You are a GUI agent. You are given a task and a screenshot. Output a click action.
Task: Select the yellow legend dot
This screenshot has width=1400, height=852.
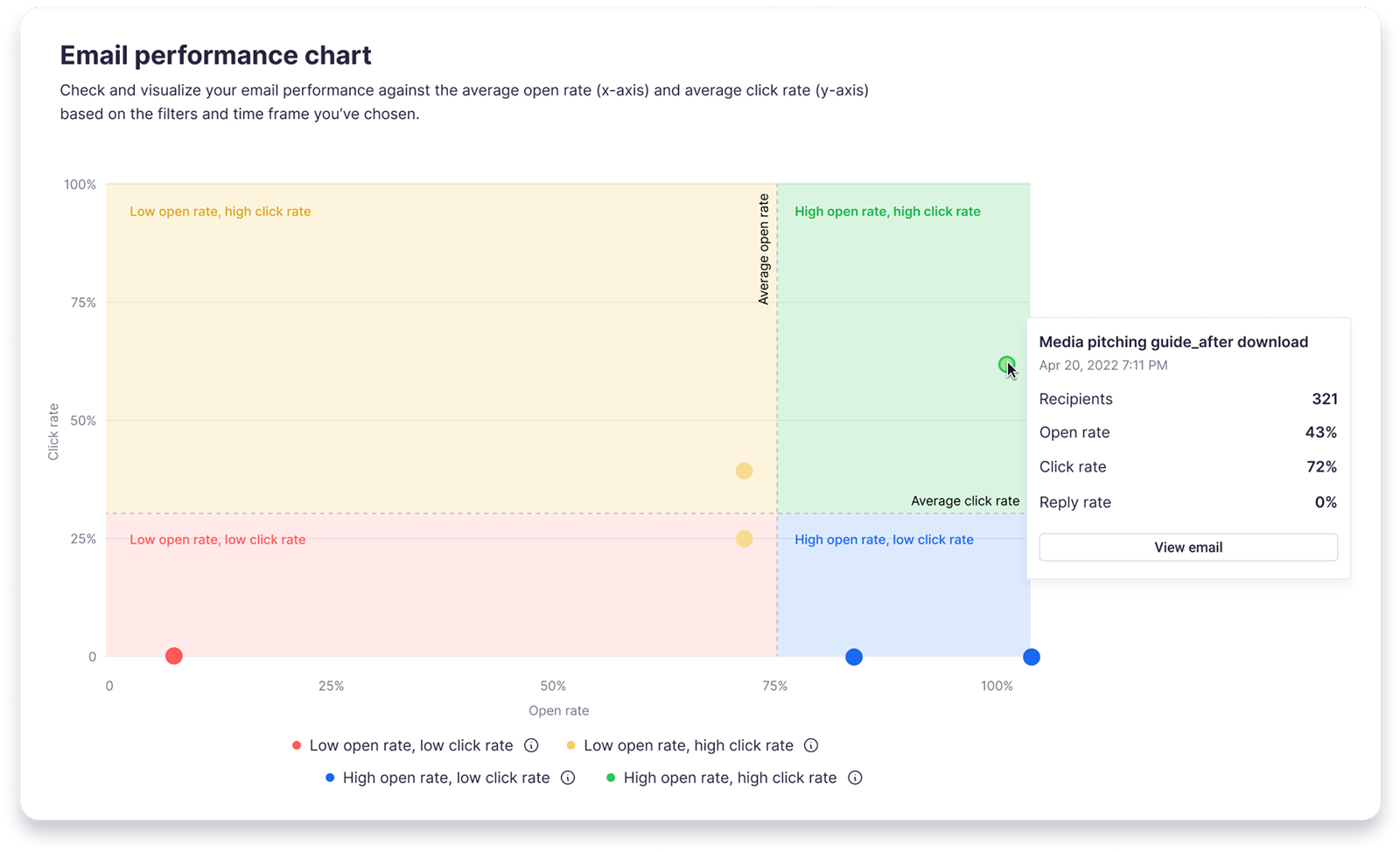(571, 745)
